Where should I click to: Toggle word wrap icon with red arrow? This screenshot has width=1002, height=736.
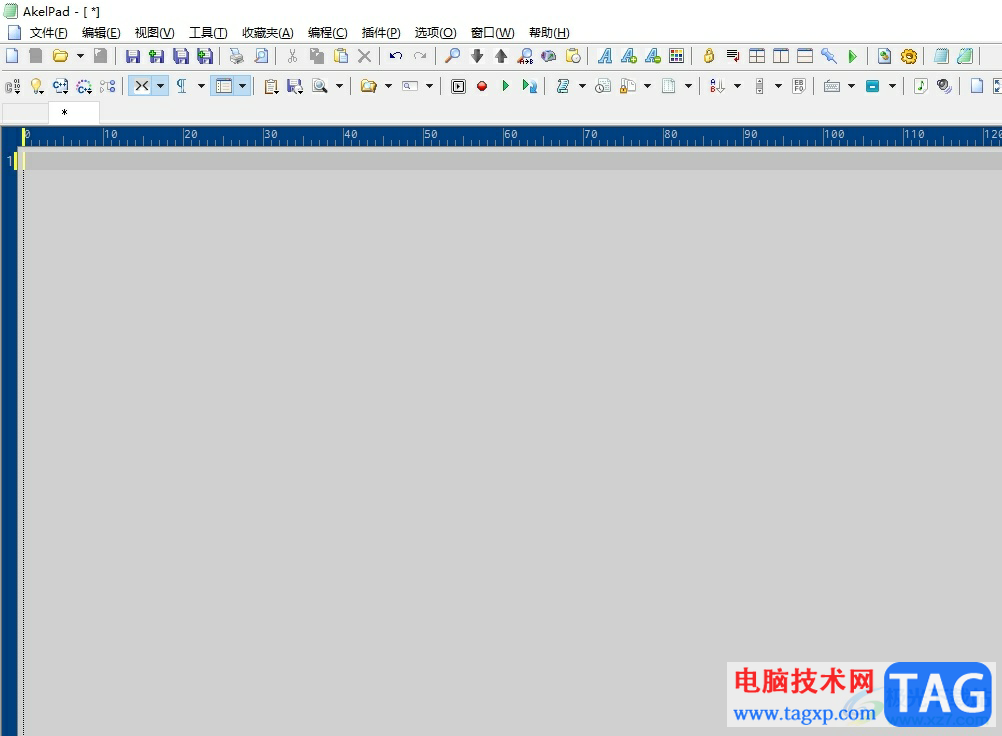coord(733,56)
